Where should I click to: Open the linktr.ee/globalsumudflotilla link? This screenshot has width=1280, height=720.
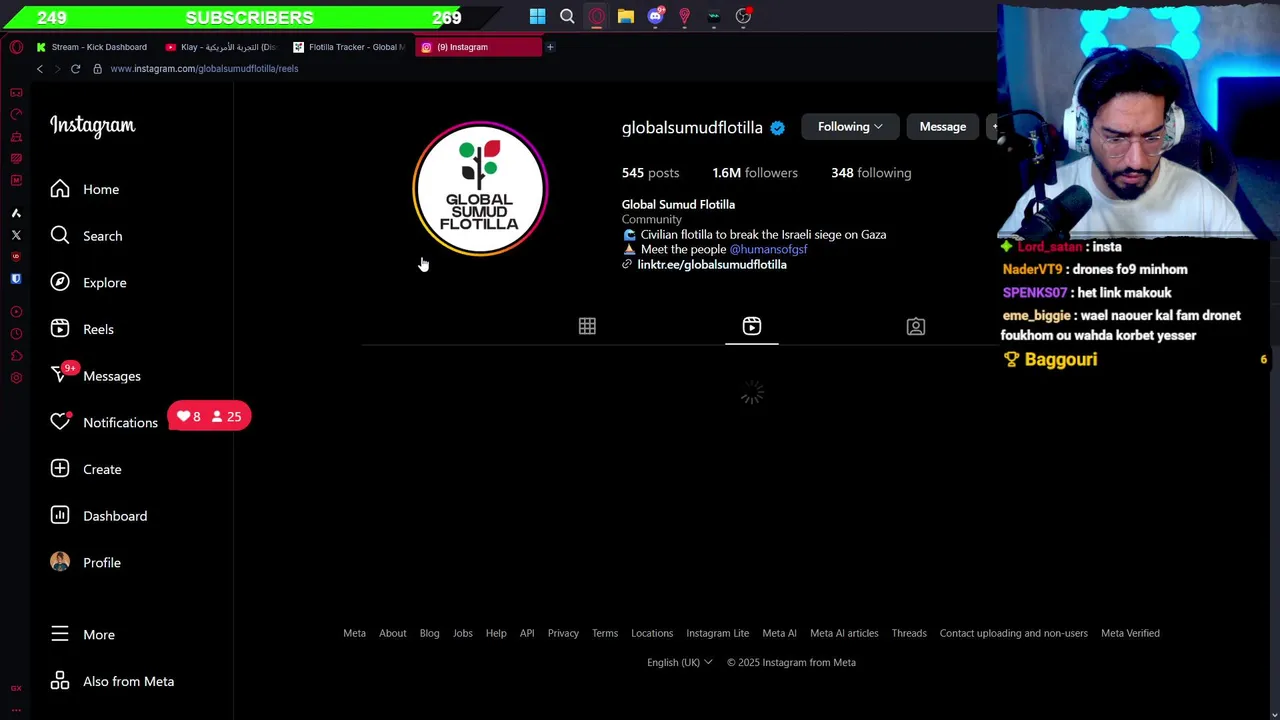tap(712, 264)
